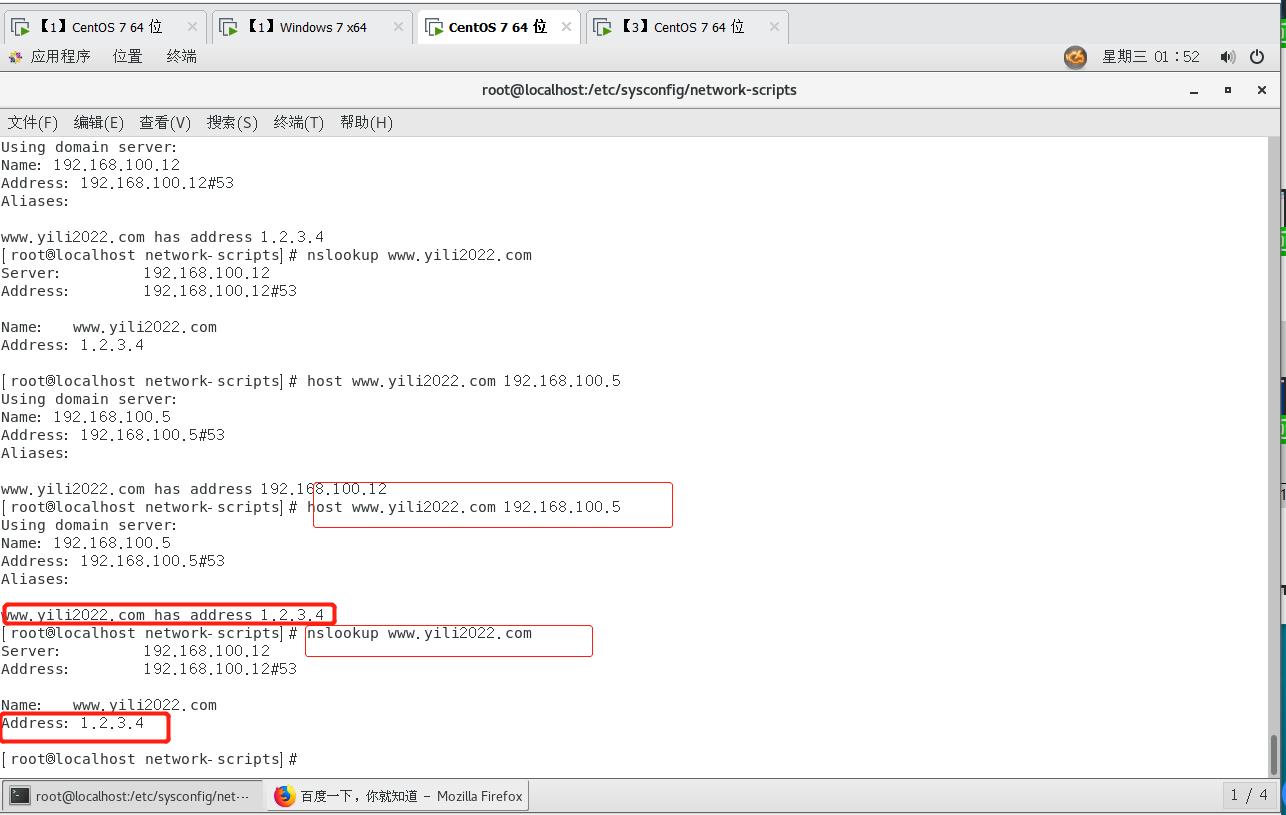Click the first 'Name: 192.168.100.5' line

coord(86,417)
